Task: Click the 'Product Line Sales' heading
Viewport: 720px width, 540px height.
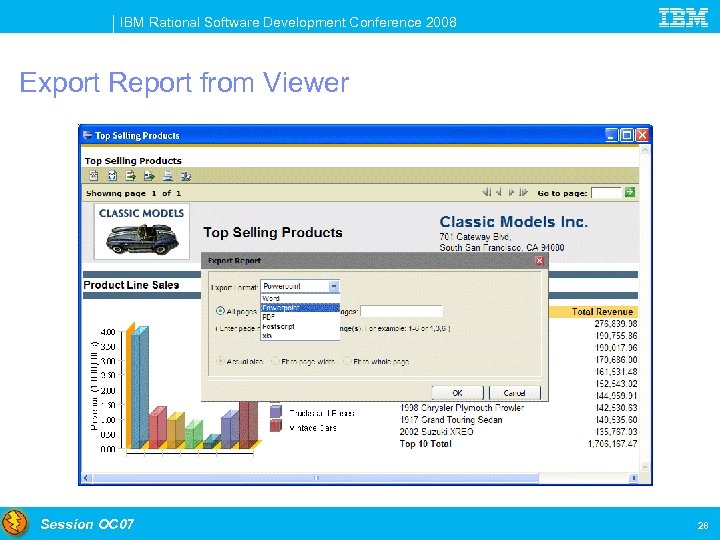Action: [x=131, y=285]
